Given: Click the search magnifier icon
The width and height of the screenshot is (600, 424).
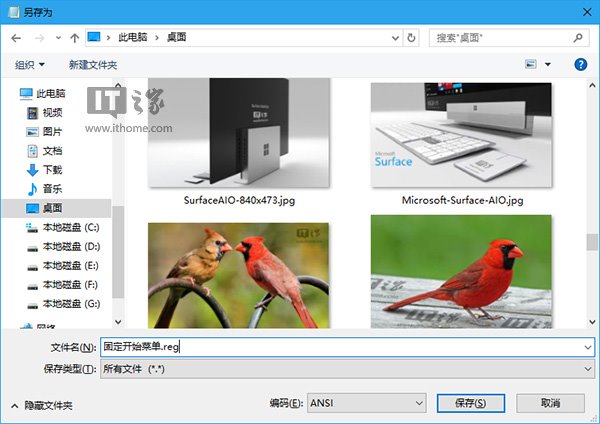Looking at the screenshot, I should [x=578, y=38].
